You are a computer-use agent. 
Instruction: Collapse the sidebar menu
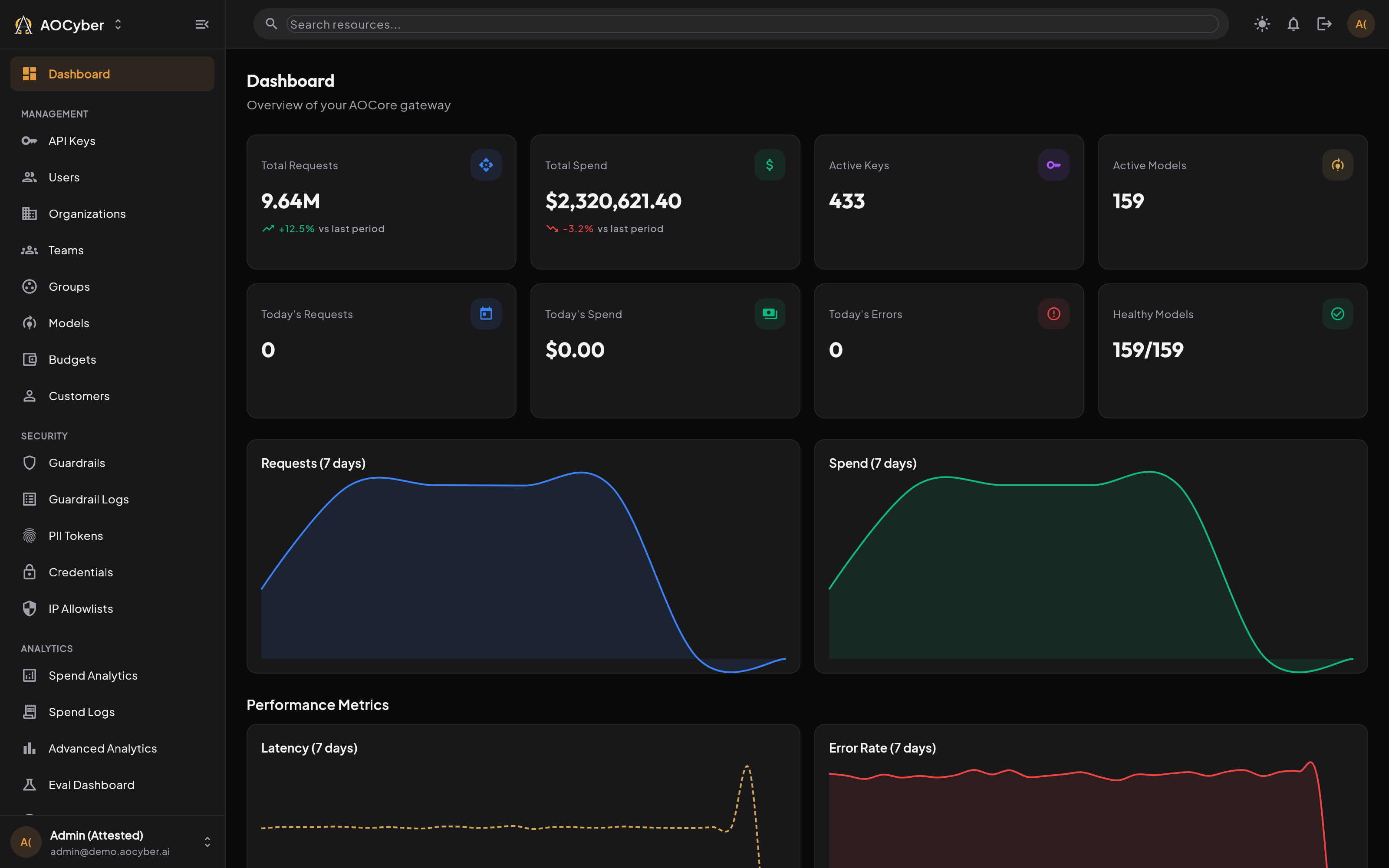pyautogui.click(x=201, y=24)
